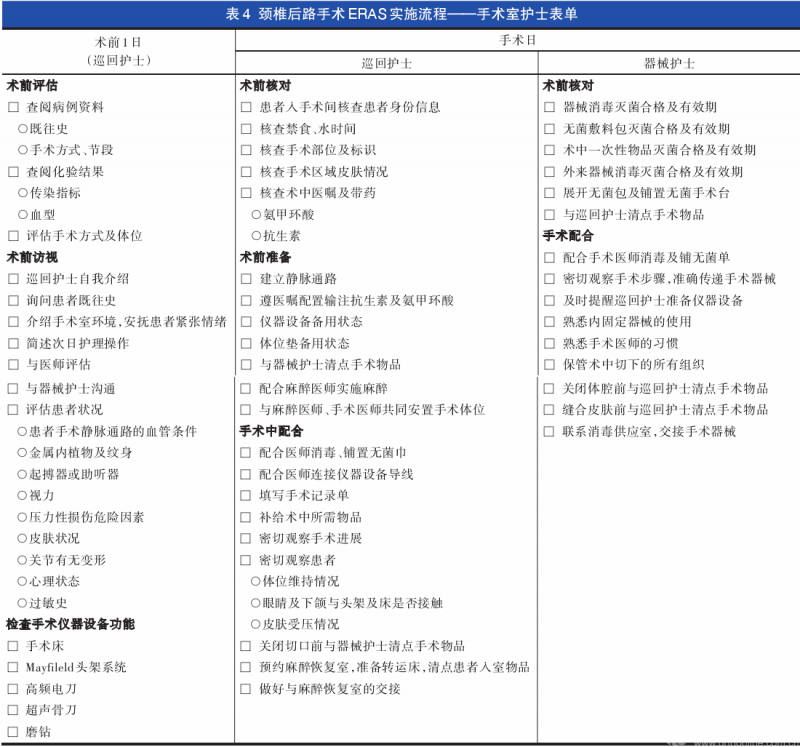The width and height of the screenshot is (800, 747).
Task: Tick the 手术床 checkbox
Action: coord(13,646)
